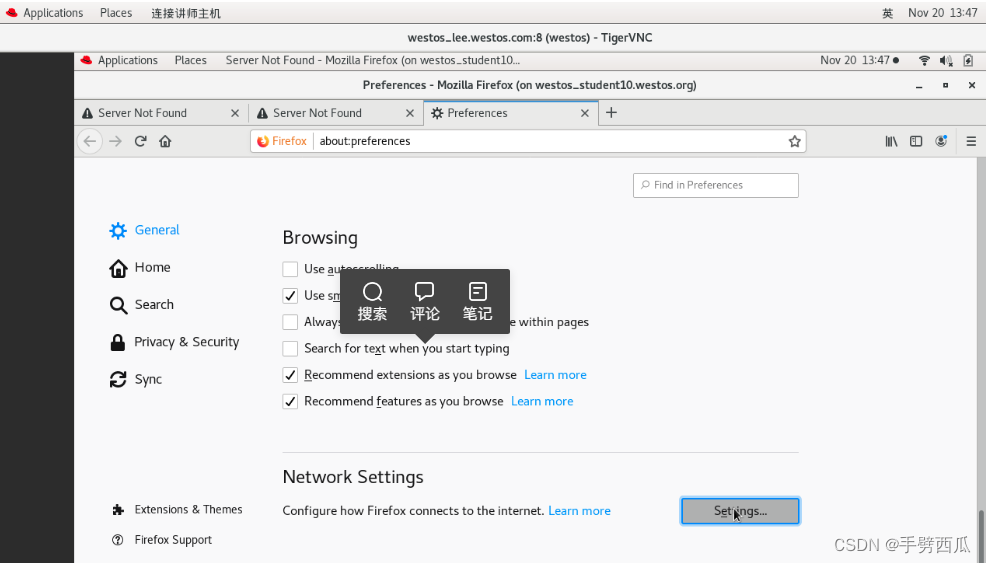Toggle the Always checkbox for cursor keys
This screenshot has width=986, height=563.
click(290, 322)
